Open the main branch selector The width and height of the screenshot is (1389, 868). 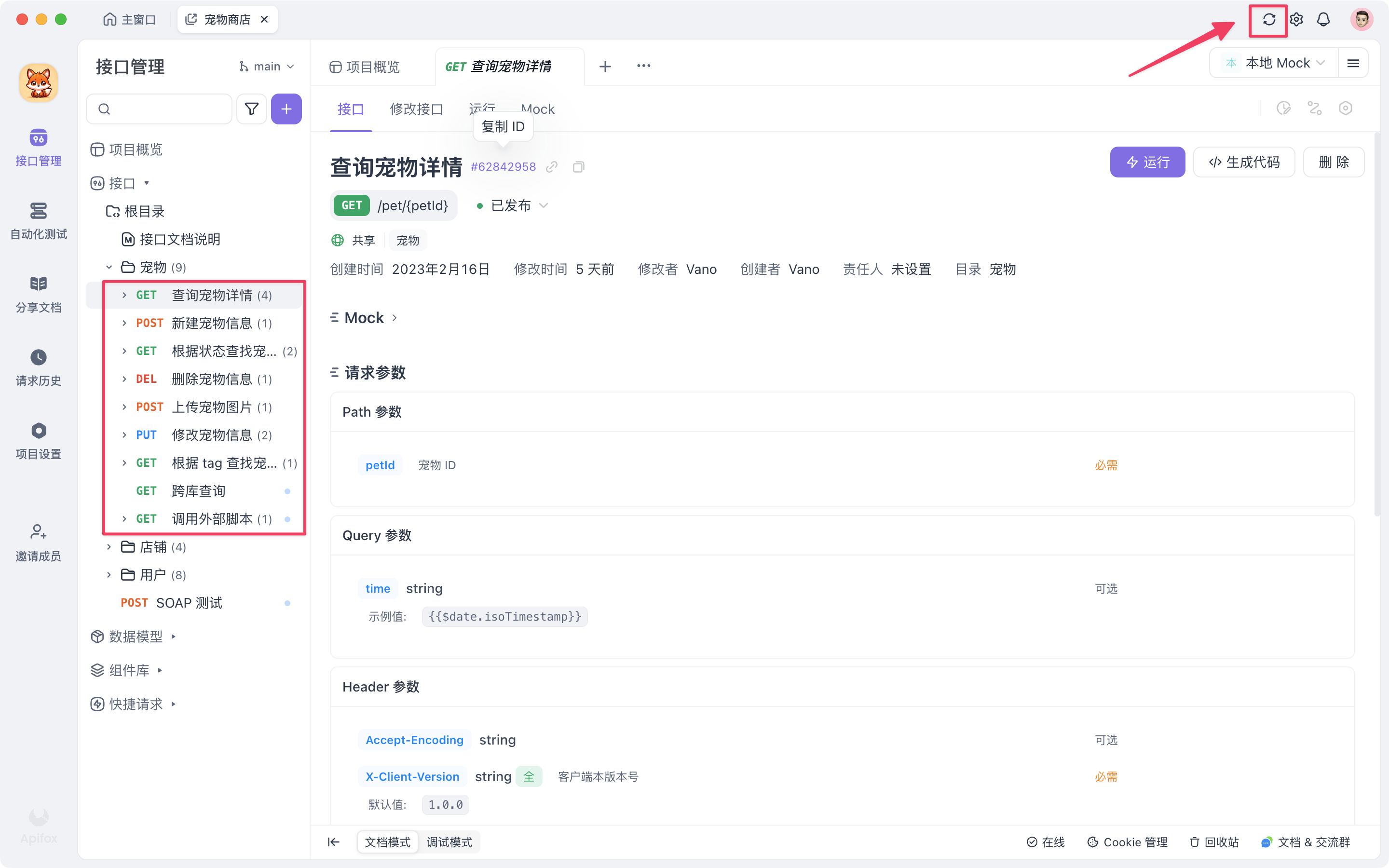[x=267, y=66]
